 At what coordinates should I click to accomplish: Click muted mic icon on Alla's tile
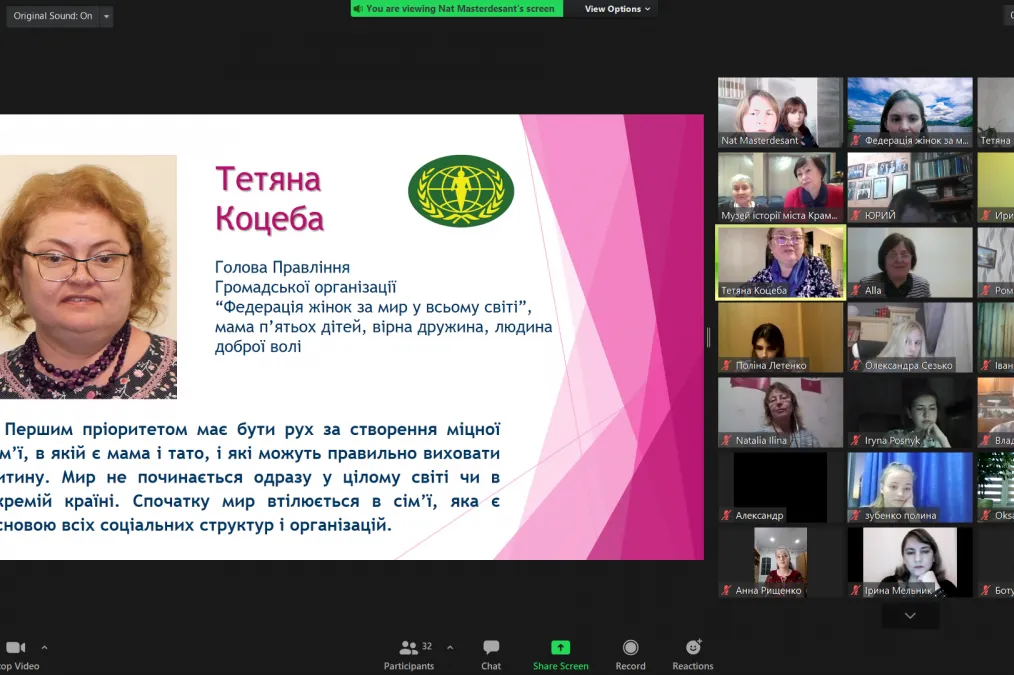[x=856, y=290]
